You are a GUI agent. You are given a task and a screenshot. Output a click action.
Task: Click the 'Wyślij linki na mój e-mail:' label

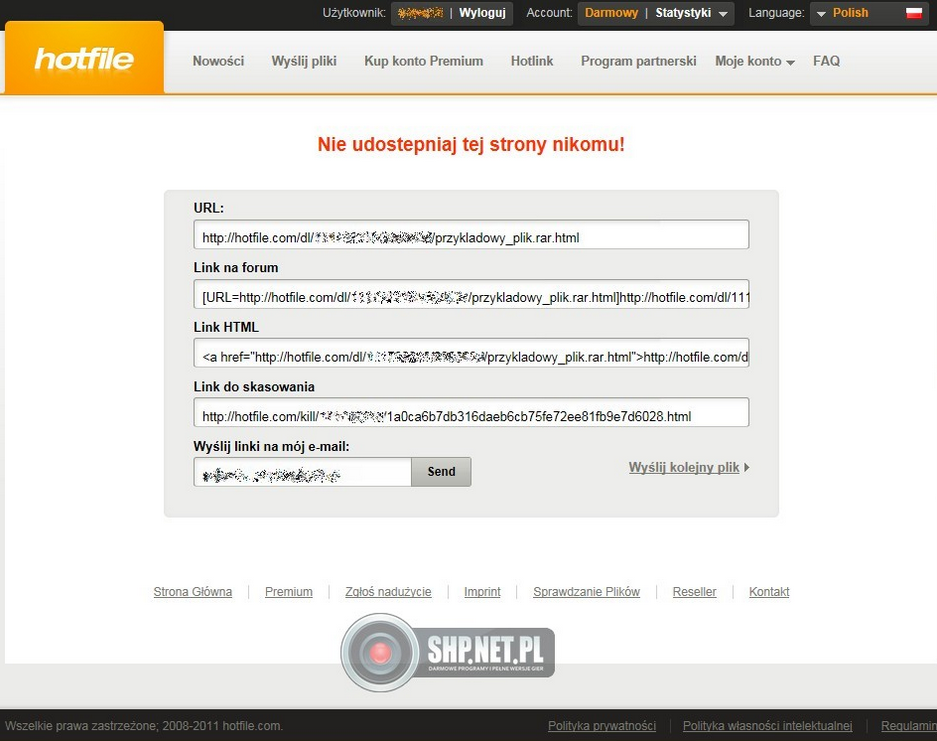(271, 446)
